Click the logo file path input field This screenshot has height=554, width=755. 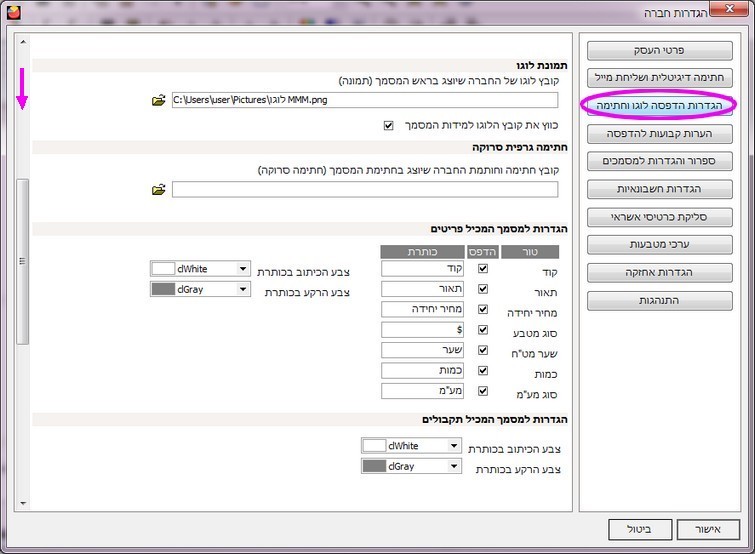pos(364,100)
